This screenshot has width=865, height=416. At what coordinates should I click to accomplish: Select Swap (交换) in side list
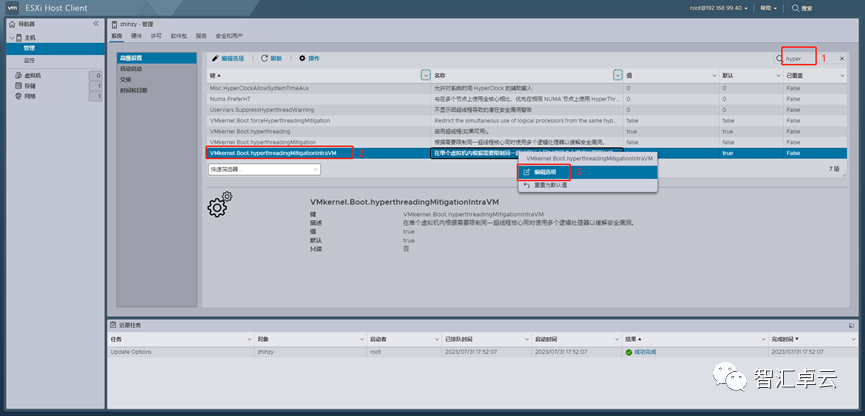click(157, 79)
